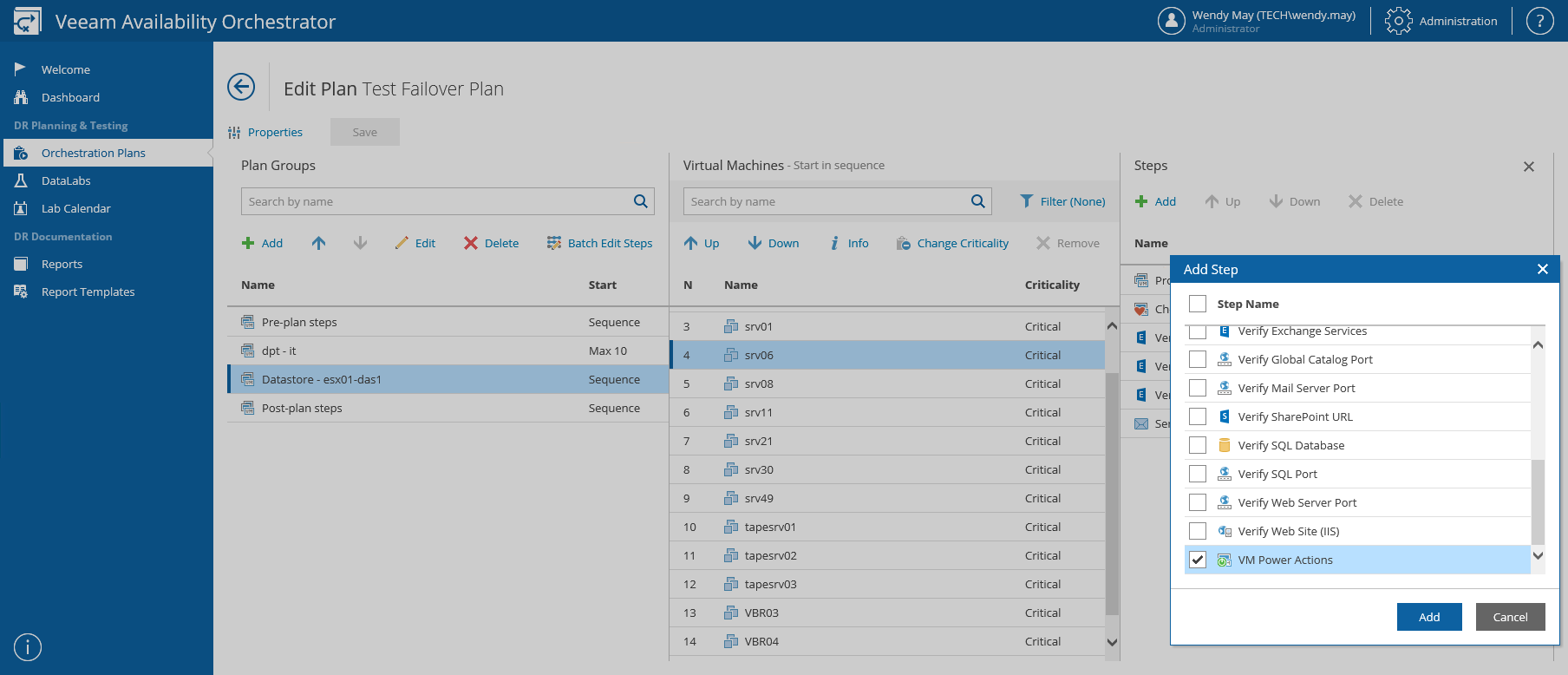Image resolution: width=1568 pixels, height=675 pixels.
Task: Check Verify SQL Port step
Action: pyautogui.click(x=1198, y=474)
